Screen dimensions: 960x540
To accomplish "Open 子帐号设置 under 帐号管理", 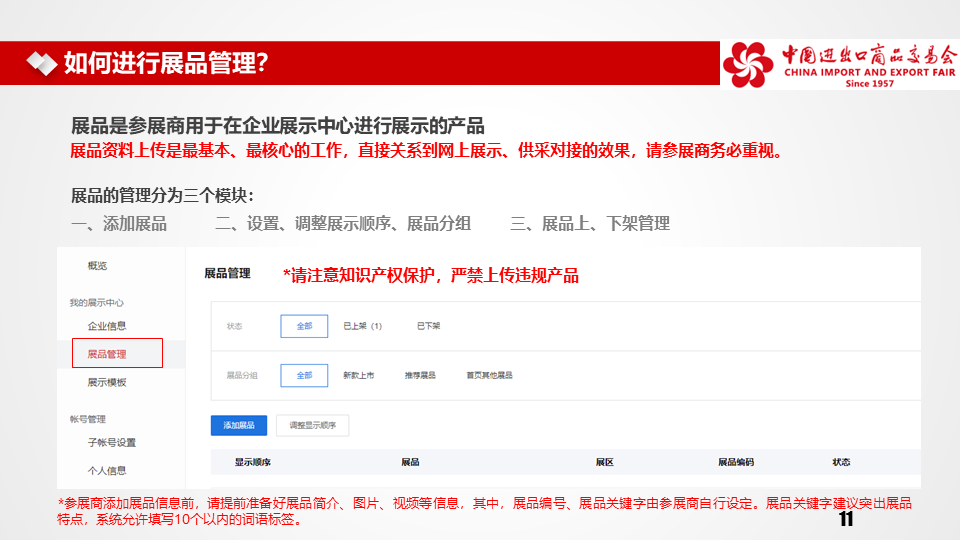I will (x=111, y=443).
